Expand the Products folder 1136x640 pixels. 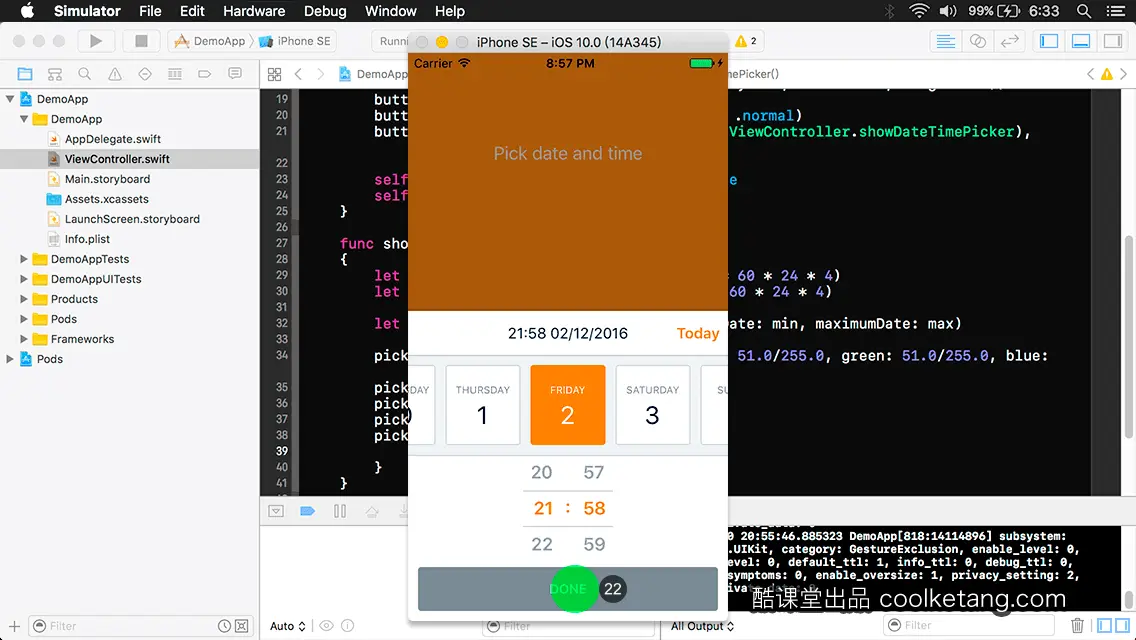[x=24, y=299]
